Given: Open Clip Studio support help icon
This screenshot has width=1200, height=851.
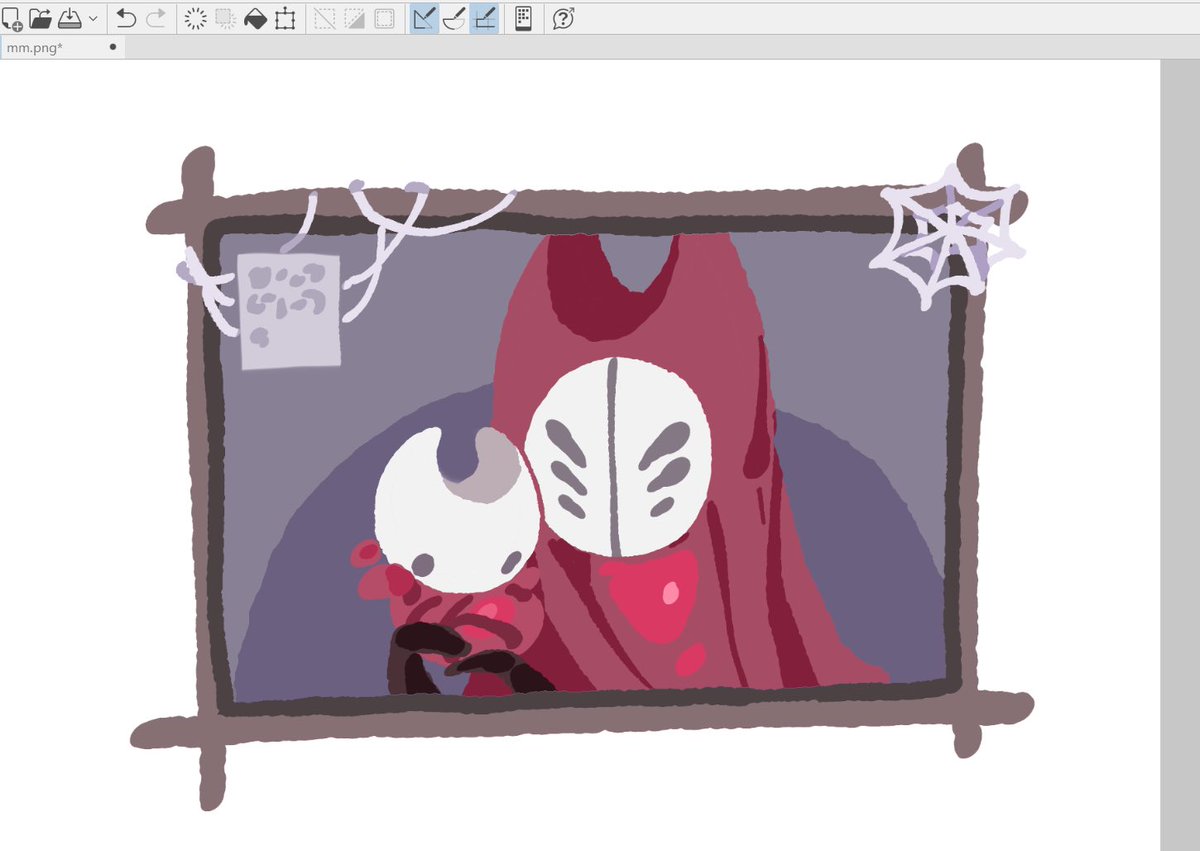Looking at the screenshot, I should [563, 18].
